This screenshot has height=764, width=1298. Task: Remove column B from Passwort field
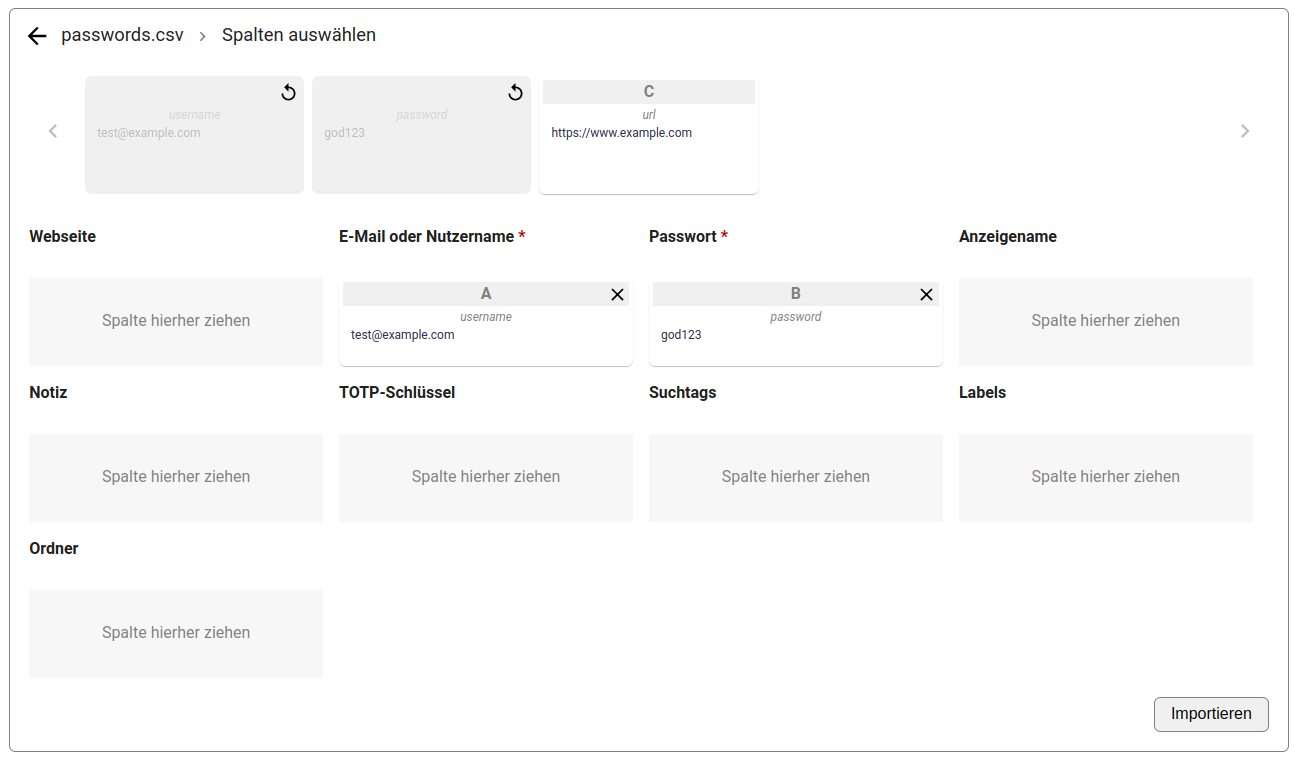click(x=926, y=294)
